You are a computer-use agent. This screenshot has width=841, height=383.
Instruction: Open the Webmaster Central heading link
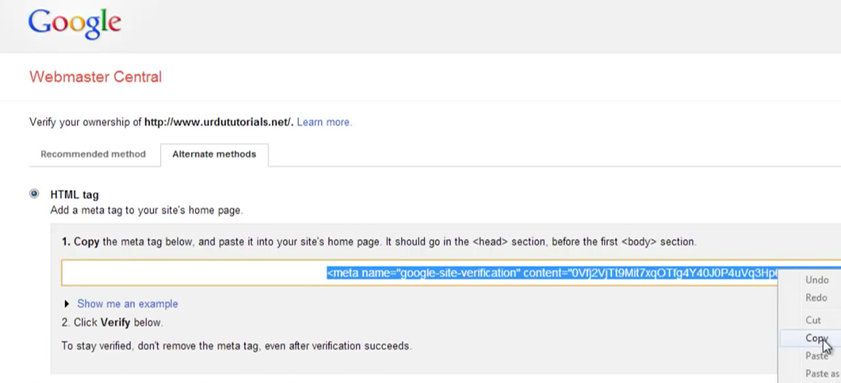click(x=95, y=77)
